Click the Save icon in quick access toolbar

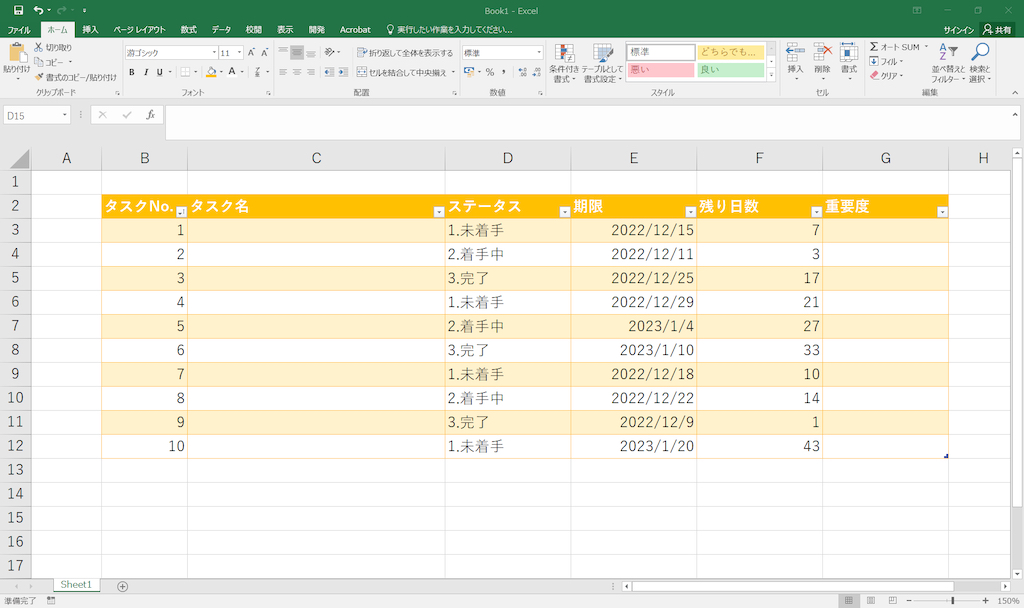click(18, 10)
